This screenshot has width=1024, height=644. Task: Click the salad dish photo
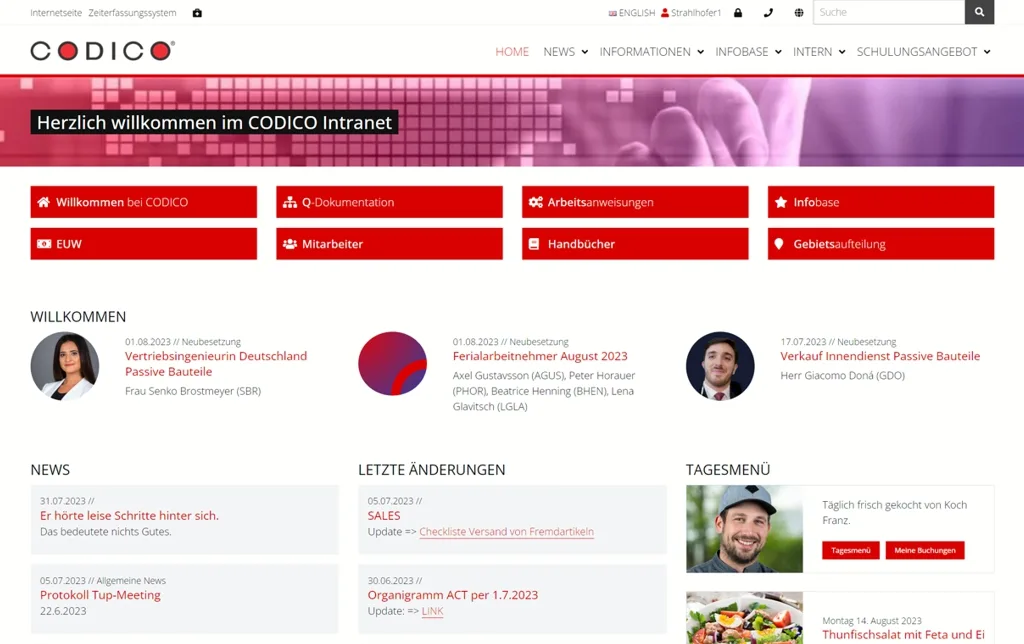[744, 618]
